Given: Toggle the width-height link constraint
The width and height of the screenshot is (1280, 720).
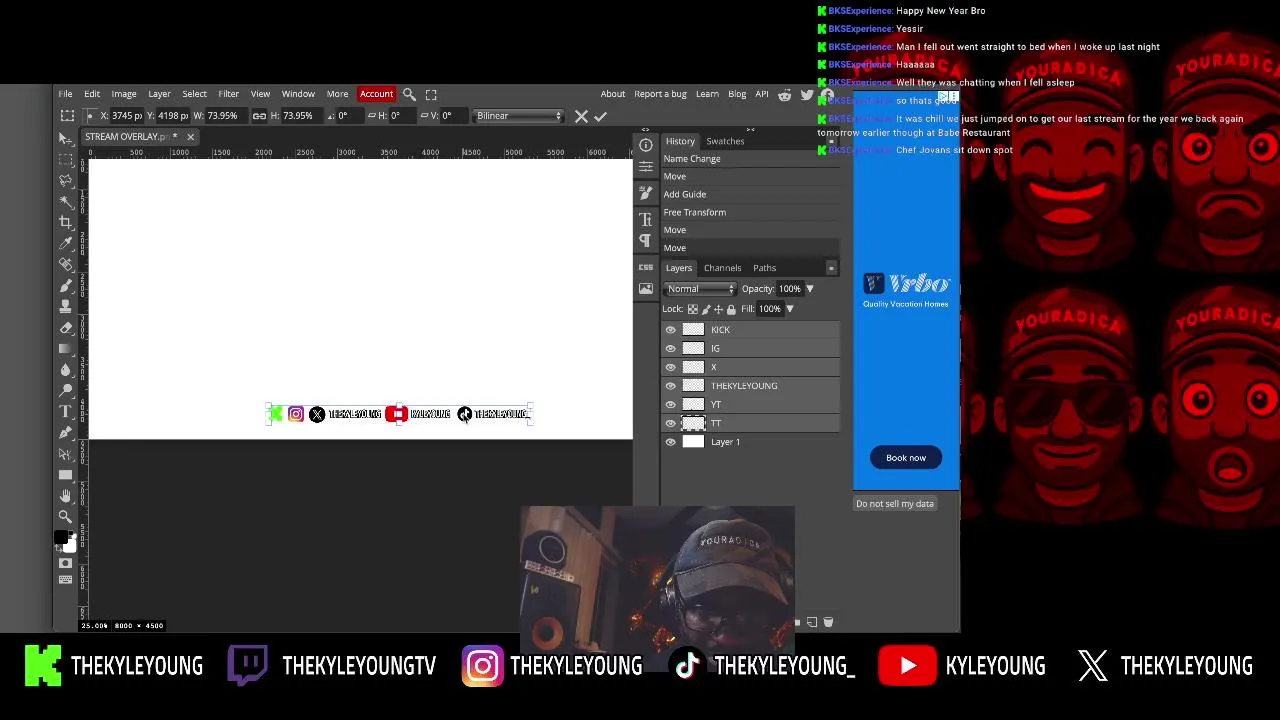Looking at the screenshot, I should [x=259, y=116].
